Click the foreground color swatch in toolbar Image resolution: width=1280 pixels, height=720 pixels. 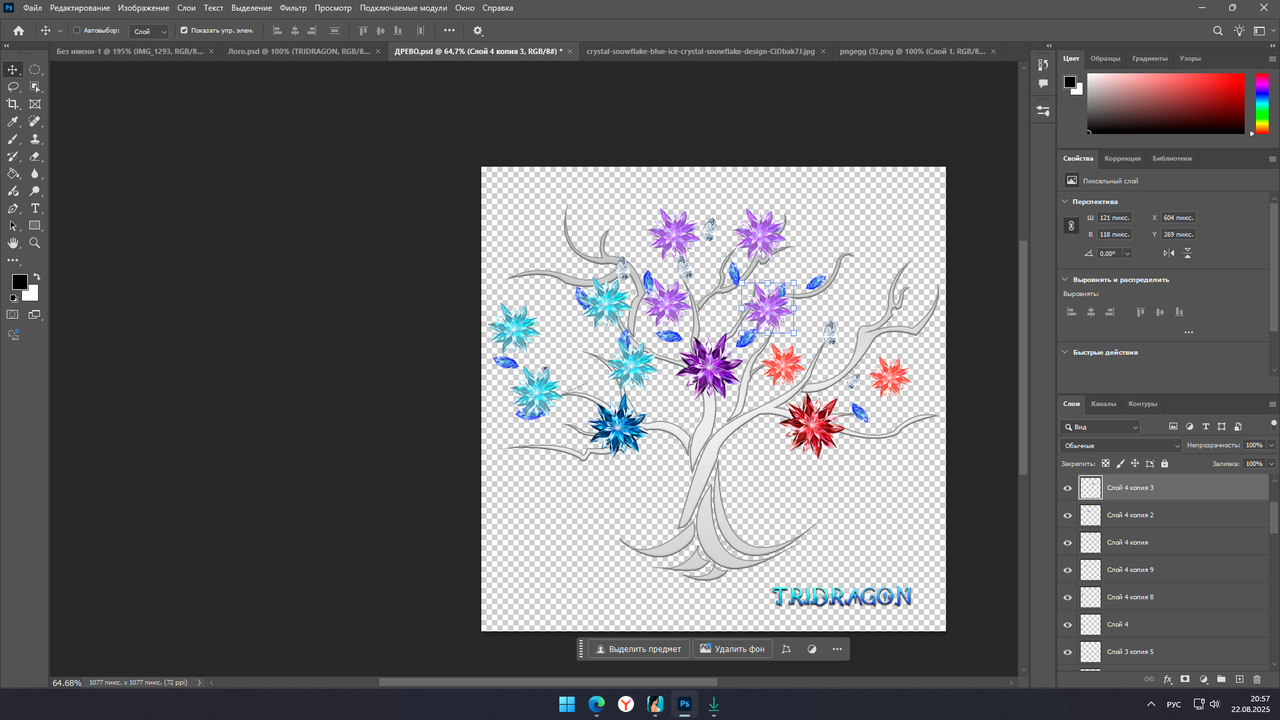[19, 282]
